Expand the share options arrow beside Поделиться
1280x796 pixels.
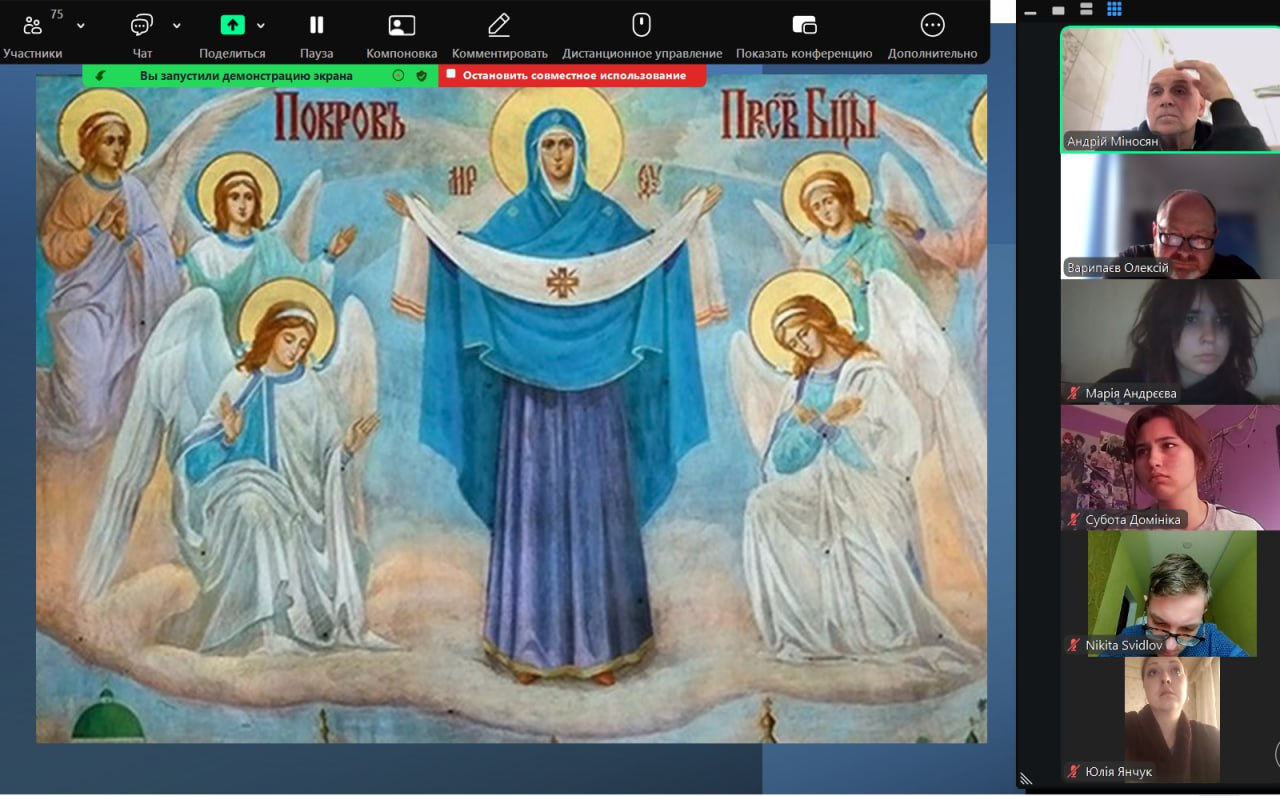point(261,26)
